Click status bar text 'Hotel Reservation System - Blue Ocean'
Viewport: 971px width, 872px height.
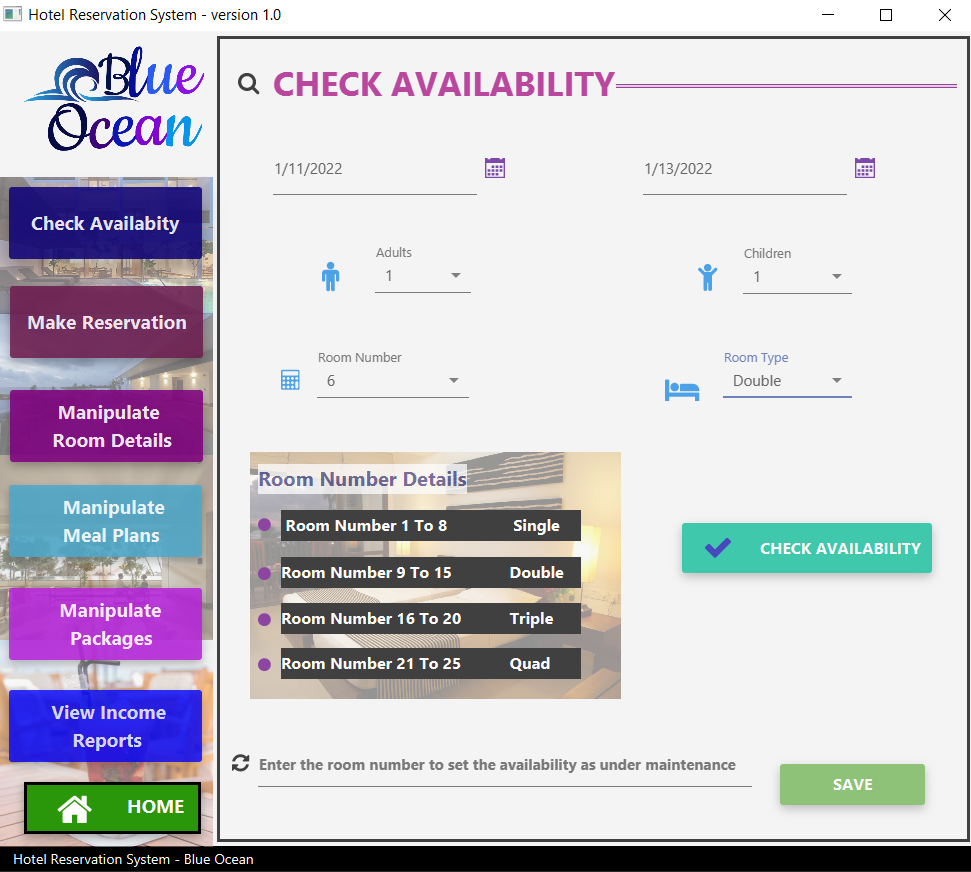tap(133, 860)
